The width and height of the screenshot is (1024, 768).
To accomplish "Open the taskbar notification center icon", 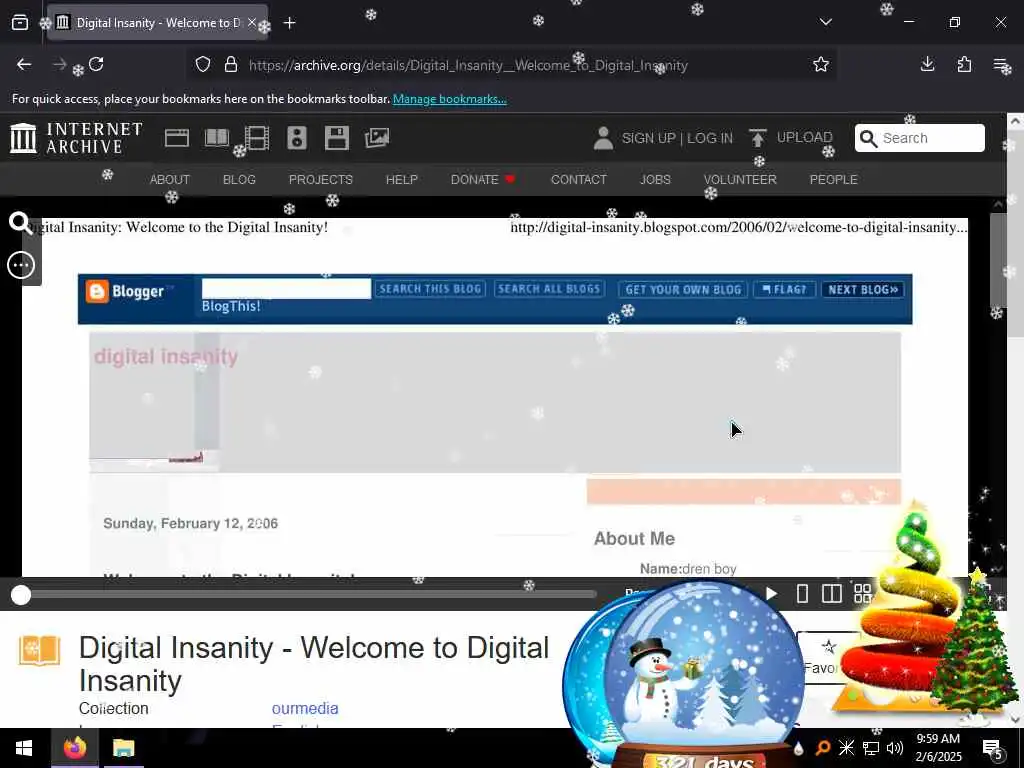I will coord(992,748).
